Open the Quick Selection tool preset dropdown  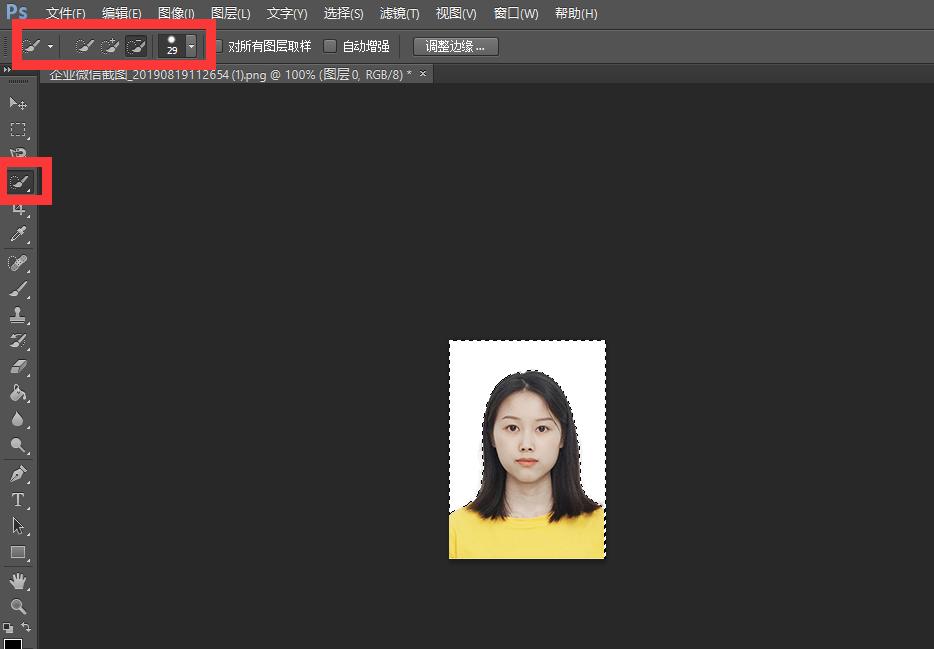(x=48, y=45)
